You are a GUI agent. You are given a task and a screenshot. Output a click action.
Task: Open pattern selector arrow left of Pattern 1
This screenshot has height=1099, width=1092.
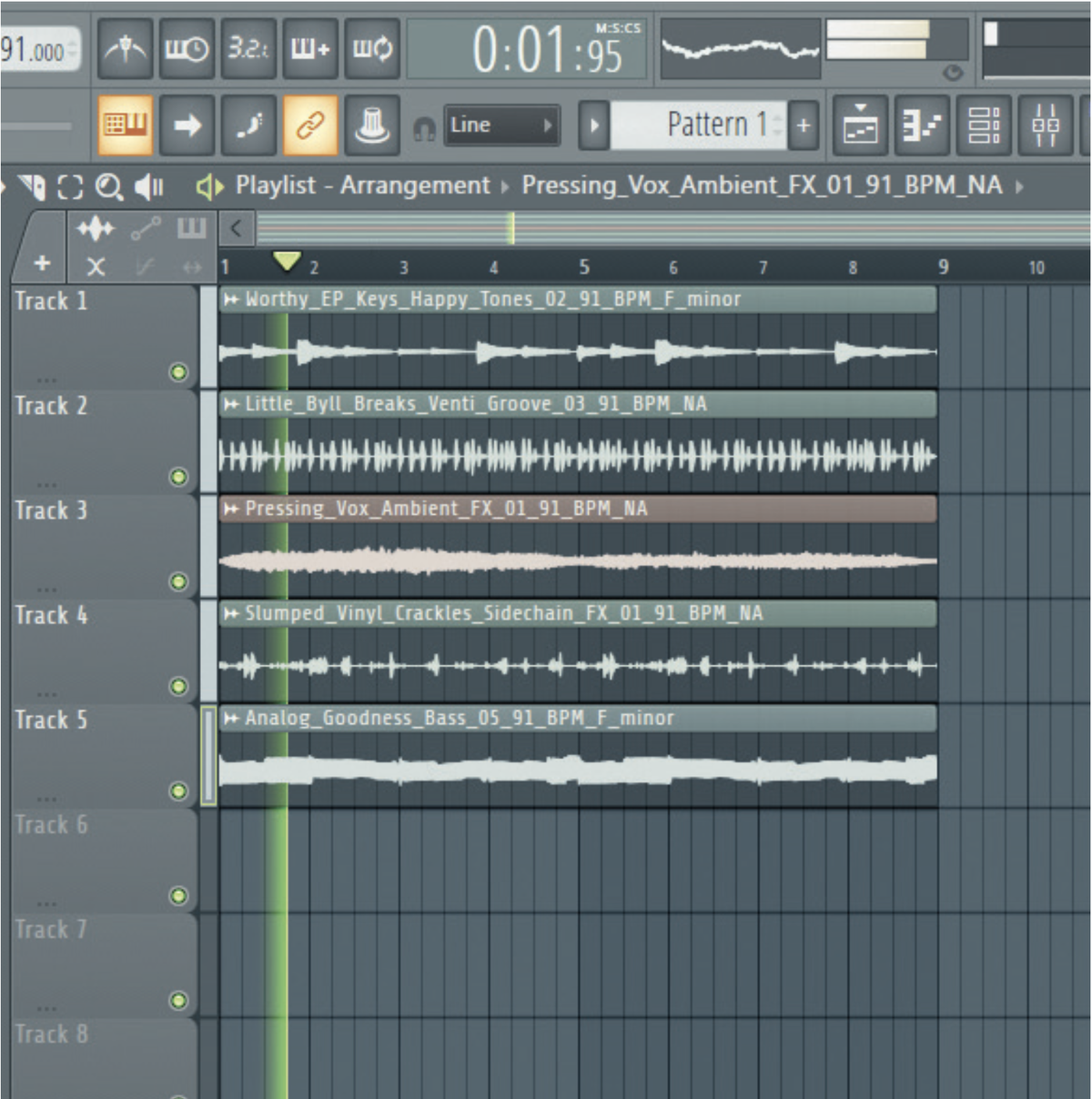593,126
